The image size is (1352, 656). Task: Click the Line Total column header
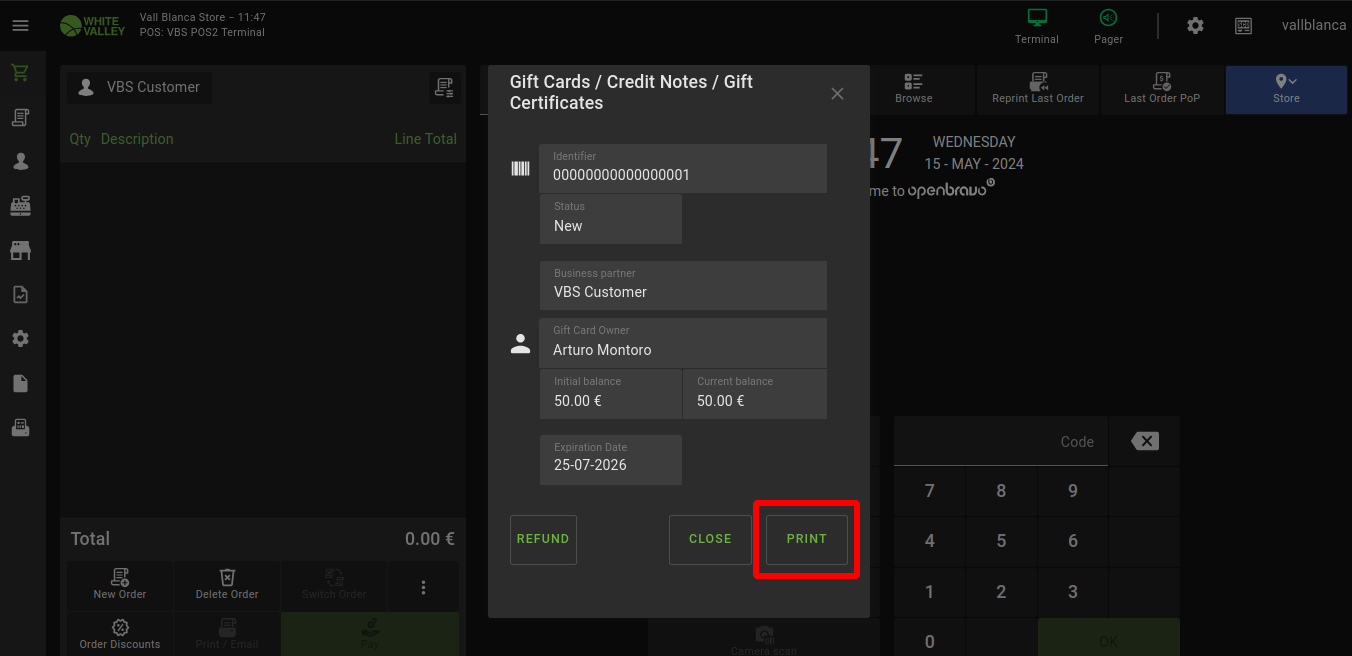(x=425, y=139)
